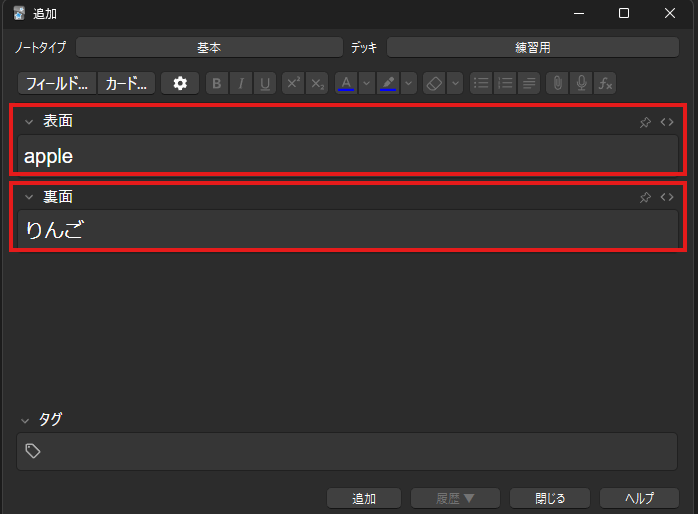Apply italic formatting with the I icon
This screenshot has width=698, height=514.
tap(241, 84)
